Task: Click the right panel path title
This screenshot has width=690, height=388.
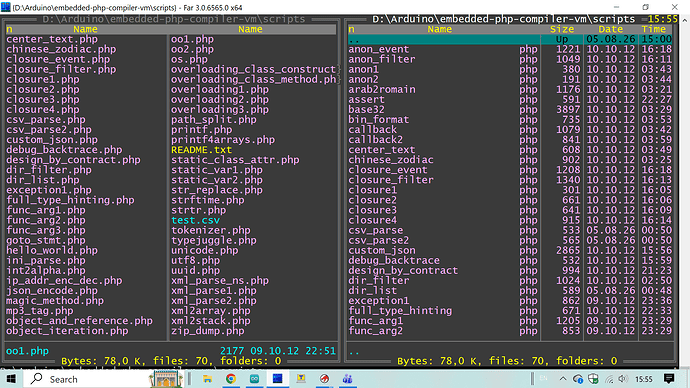Action: pyautogui.click(x=503, y=19)
